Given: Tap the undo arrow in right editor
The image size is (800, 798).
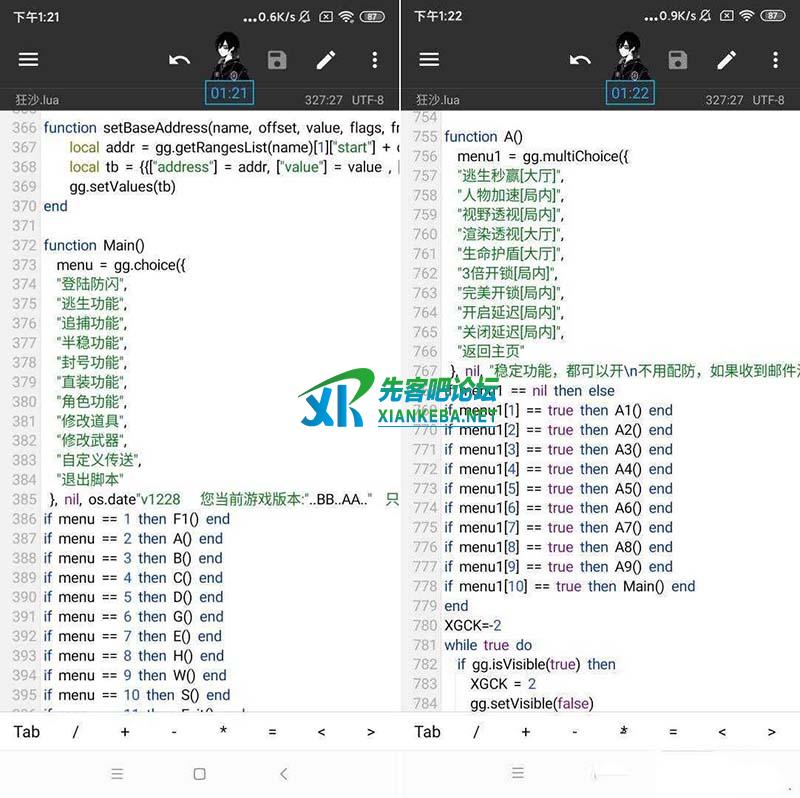Looking at the screenshot, I should pos(580,60).
